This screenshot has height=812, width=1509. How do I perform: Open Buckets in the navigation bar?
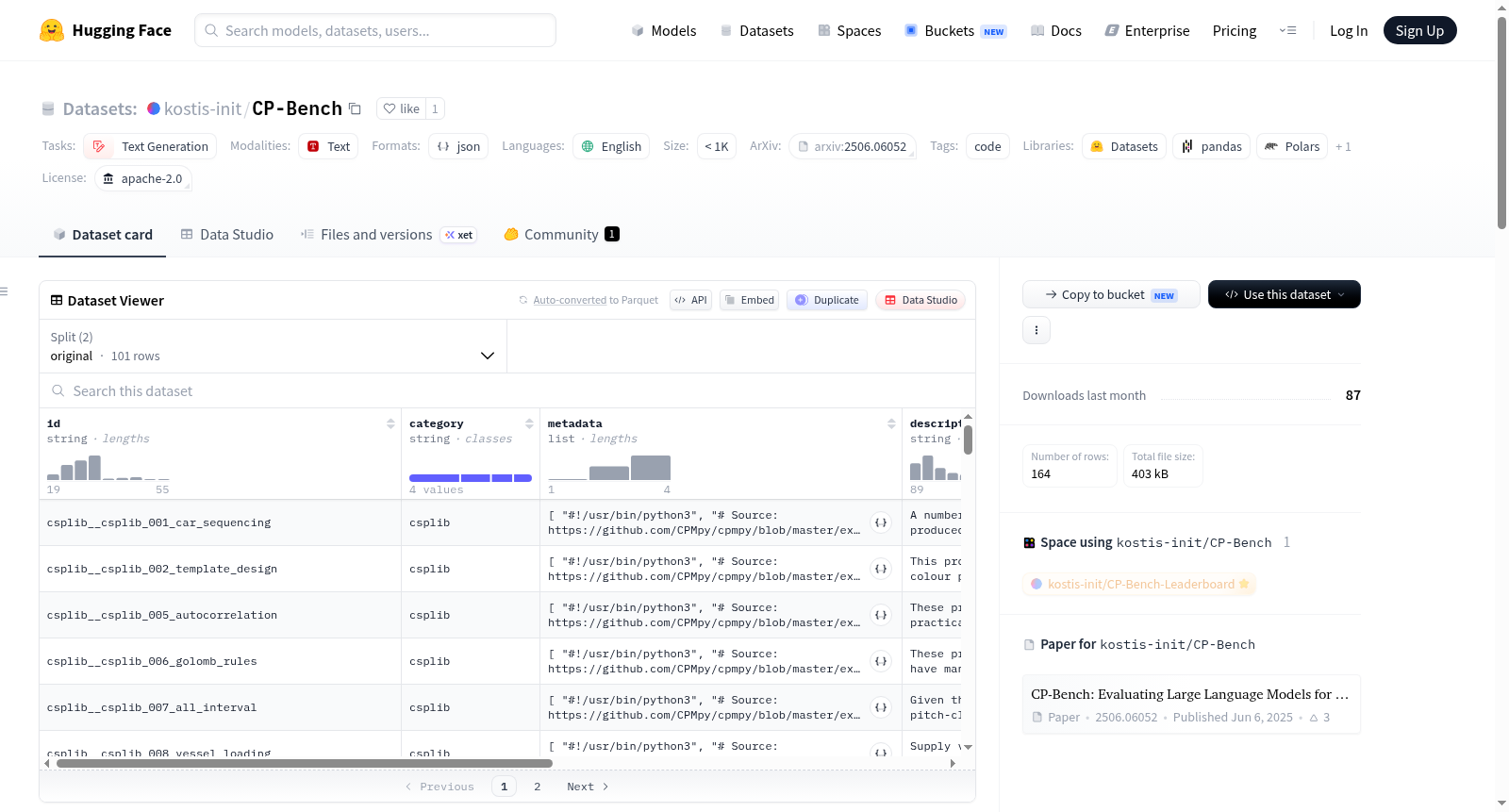(955, 31)
